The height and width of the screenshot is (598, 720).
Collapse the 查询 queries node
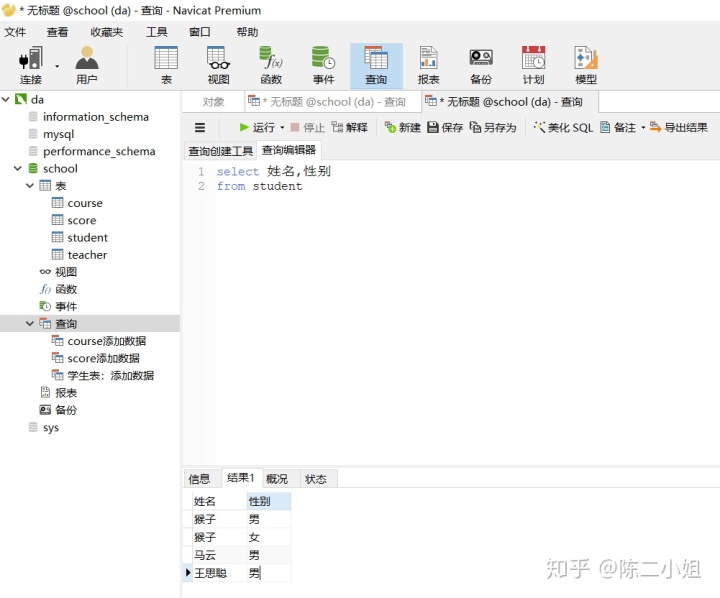tap(30, 323)
